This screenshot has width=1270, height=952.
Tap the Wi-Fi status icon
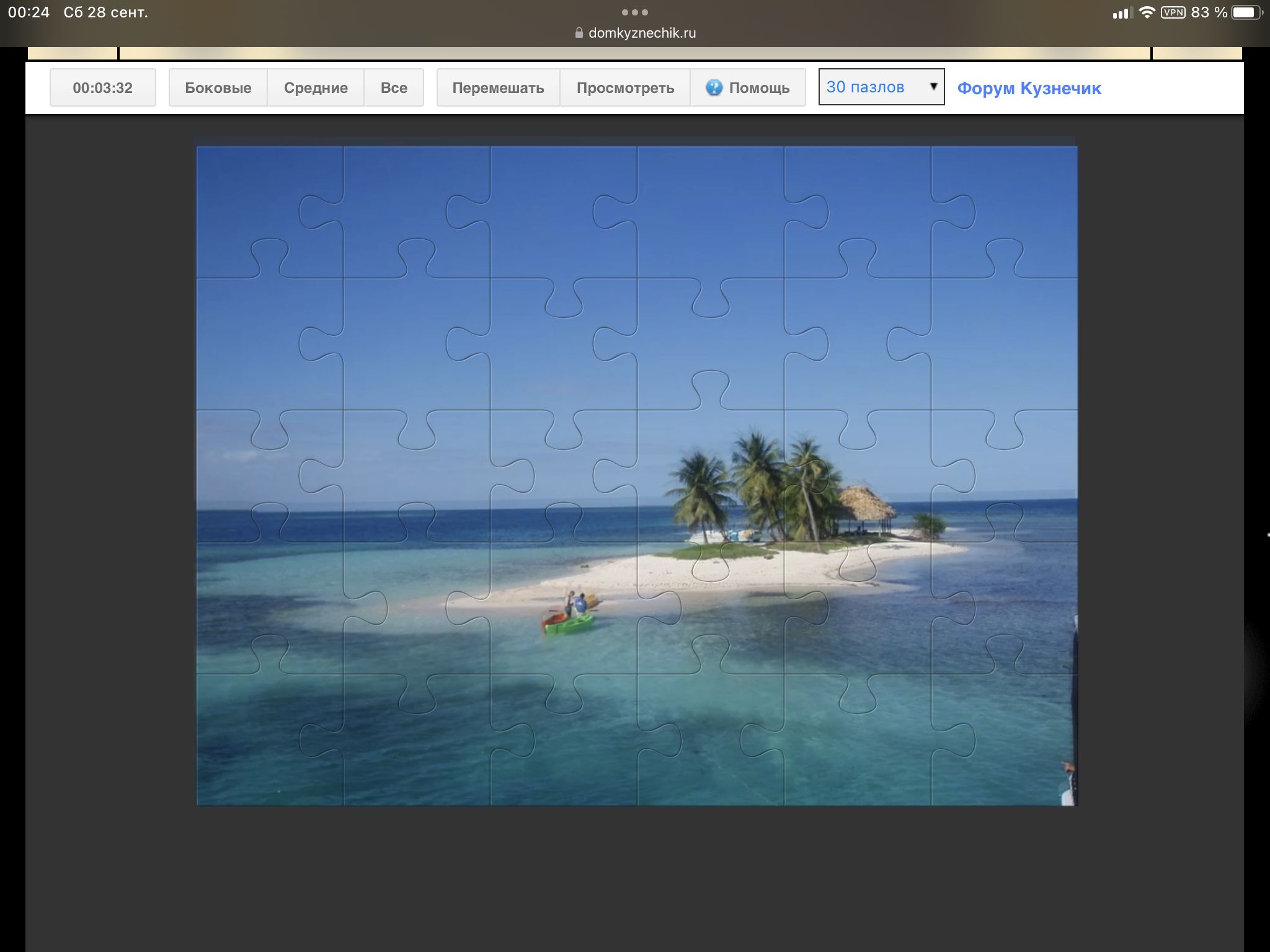tap(1147, 12)
